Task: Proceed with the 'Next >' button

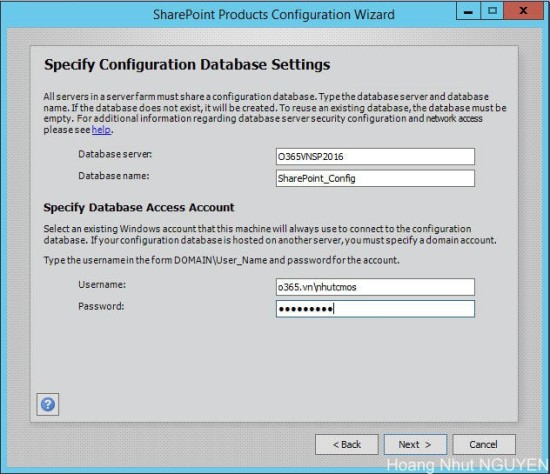Action: click(415, 445)
